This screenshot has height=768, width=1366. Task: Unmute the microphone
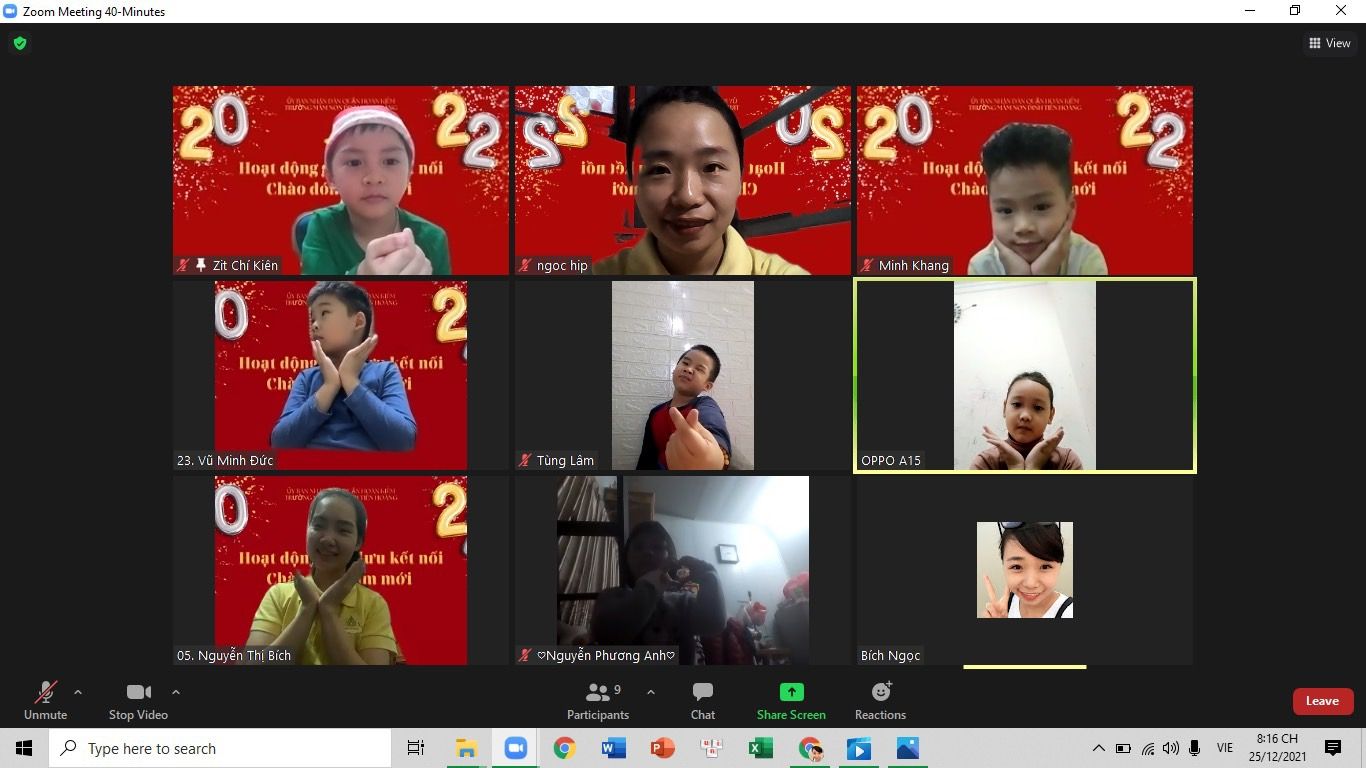click(45, 700)
